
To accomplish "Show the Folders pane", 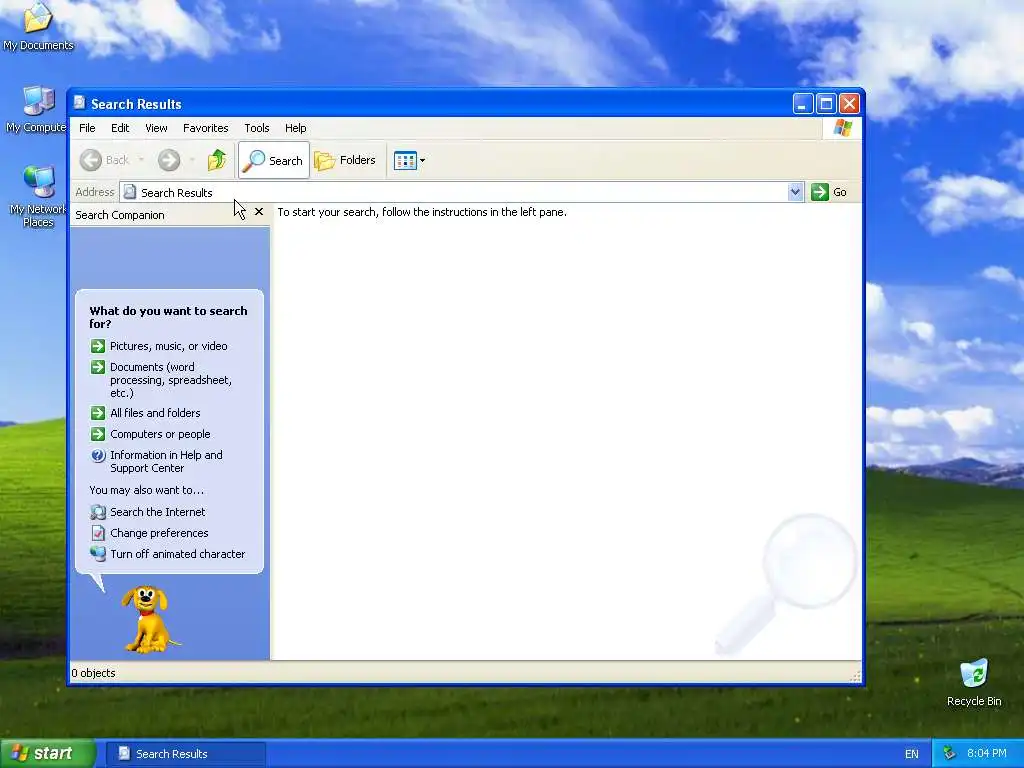I will (345, 160).
